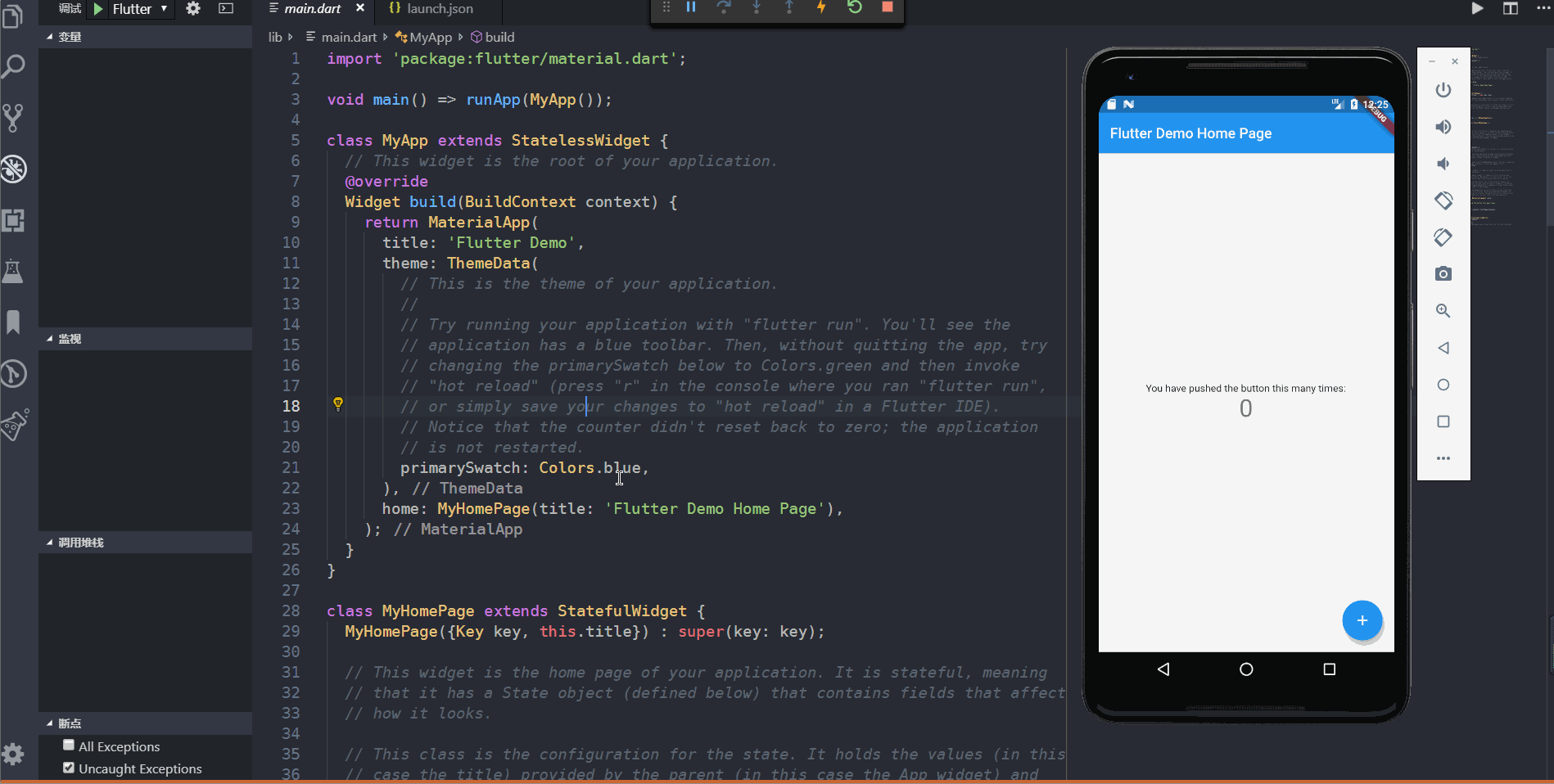Rotate emulator right
1554x784 pixels.
pyautogui.click(x=1443, y=237)
